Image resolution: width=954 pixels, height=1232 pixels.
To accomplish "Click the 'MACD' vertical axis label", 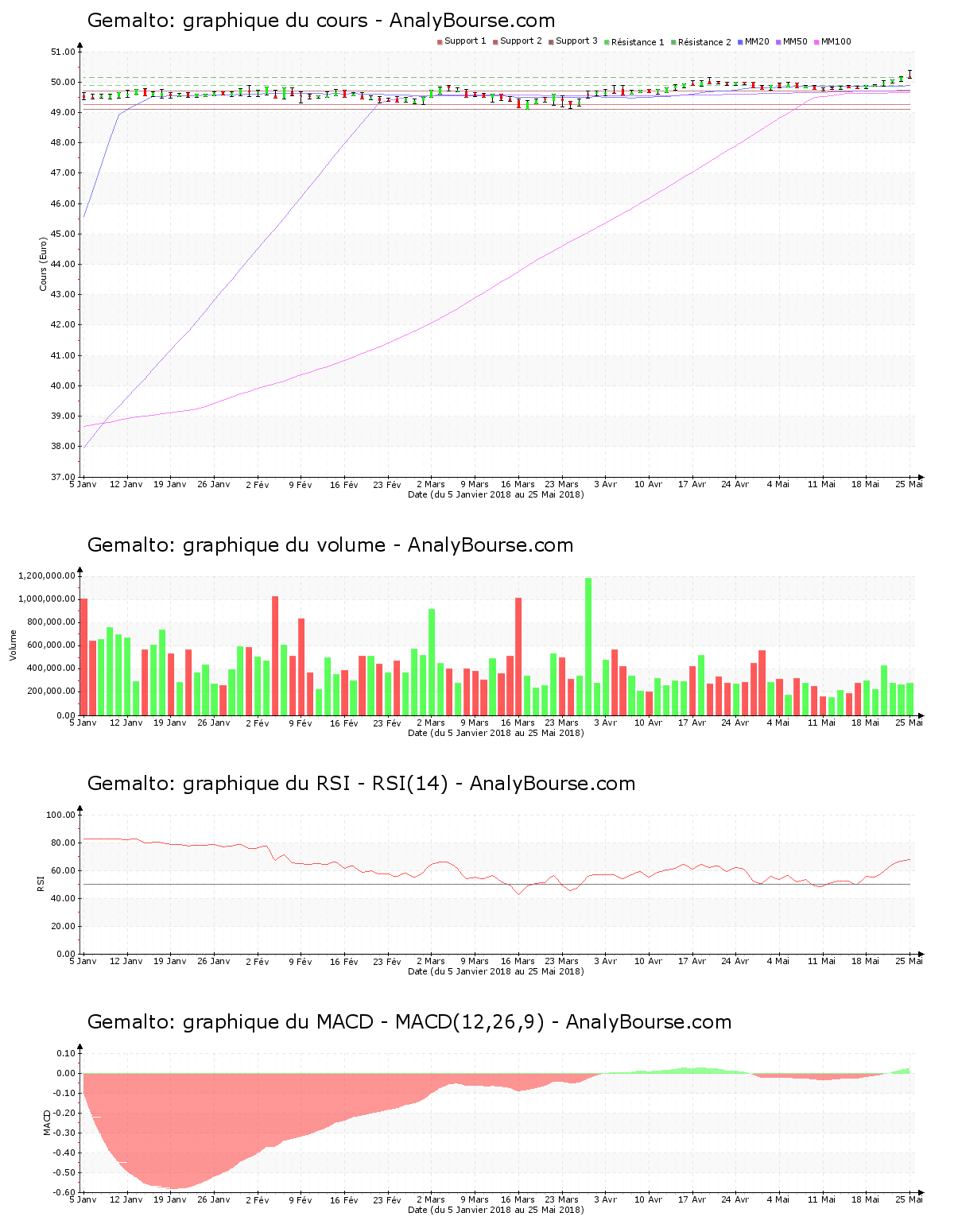I will click(x=47, y=1122).
